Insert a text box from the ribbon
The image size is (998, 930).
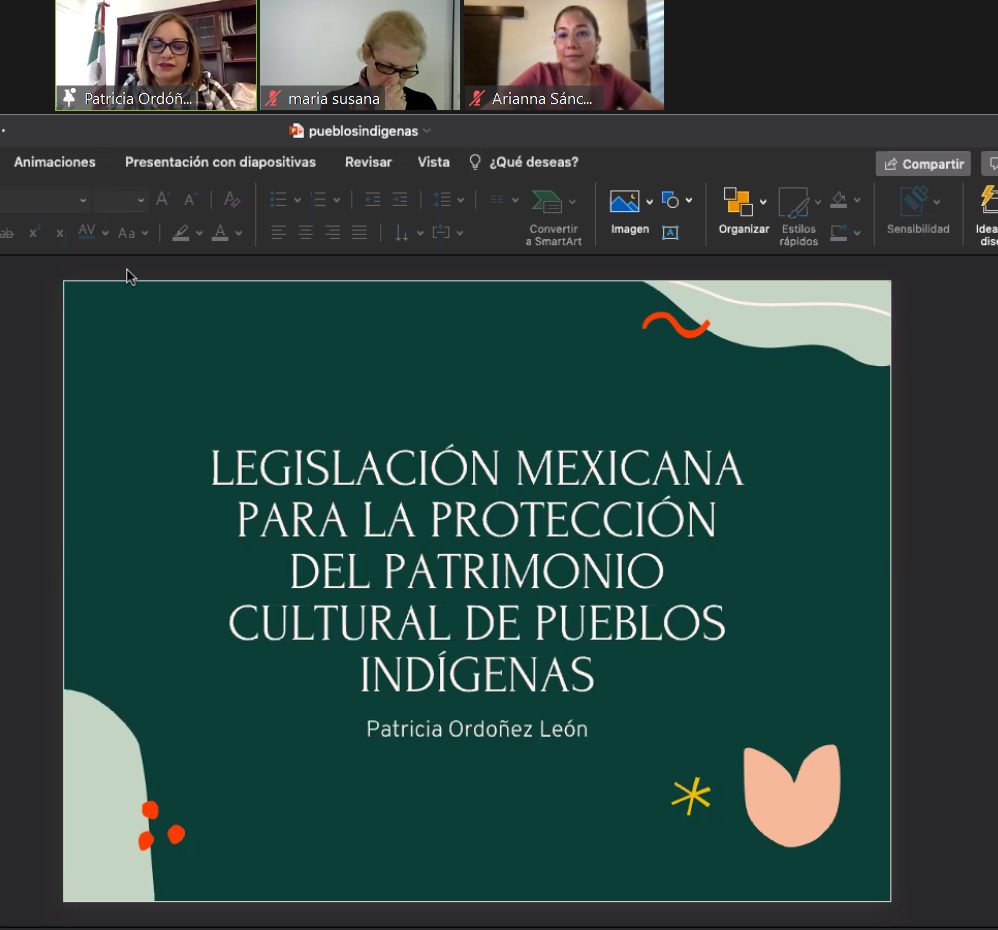pyautogui.click(x=670, y=233)
